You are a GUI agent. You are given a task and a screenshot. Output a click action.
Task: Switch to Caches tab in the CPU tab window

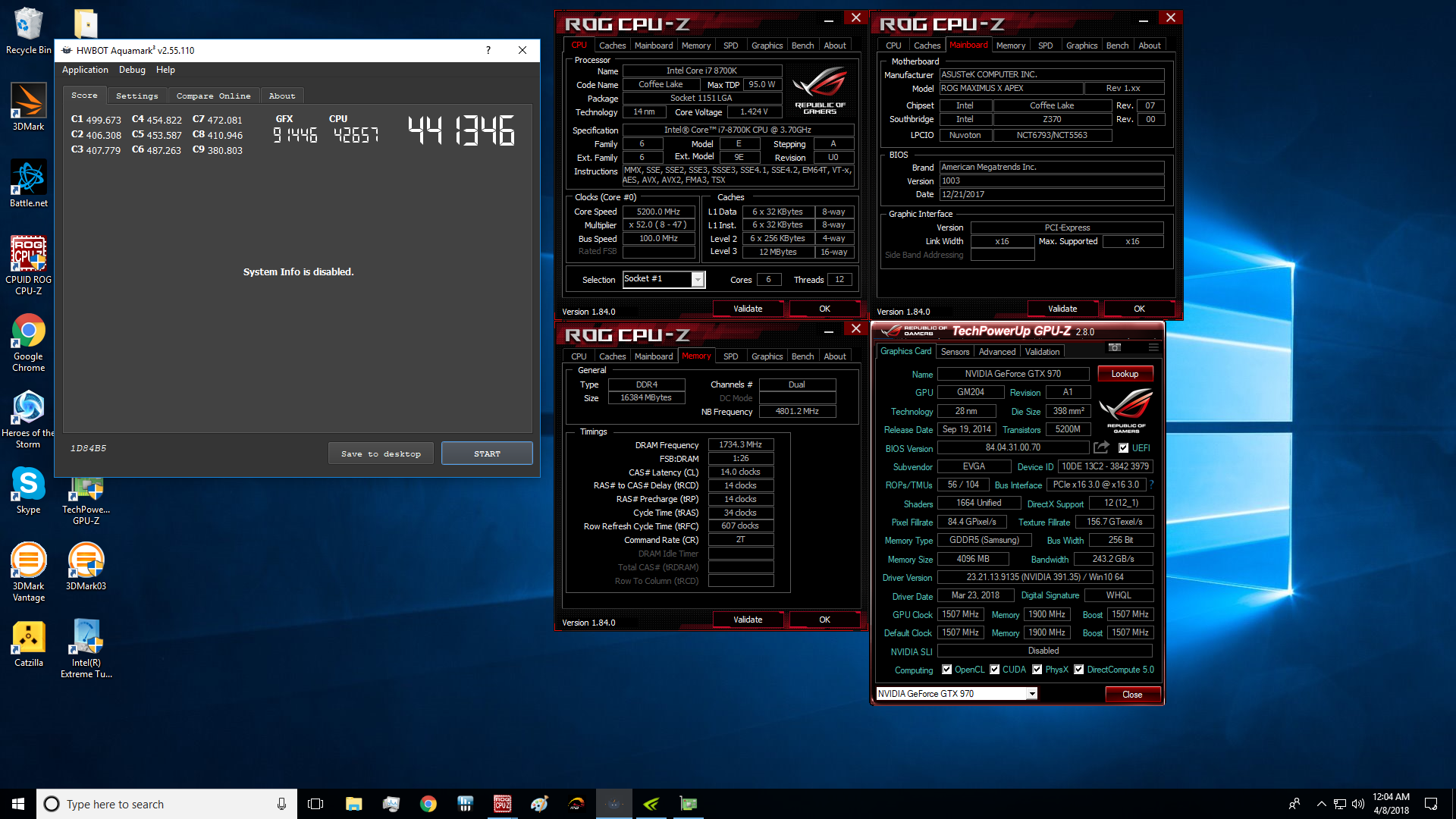612,45
